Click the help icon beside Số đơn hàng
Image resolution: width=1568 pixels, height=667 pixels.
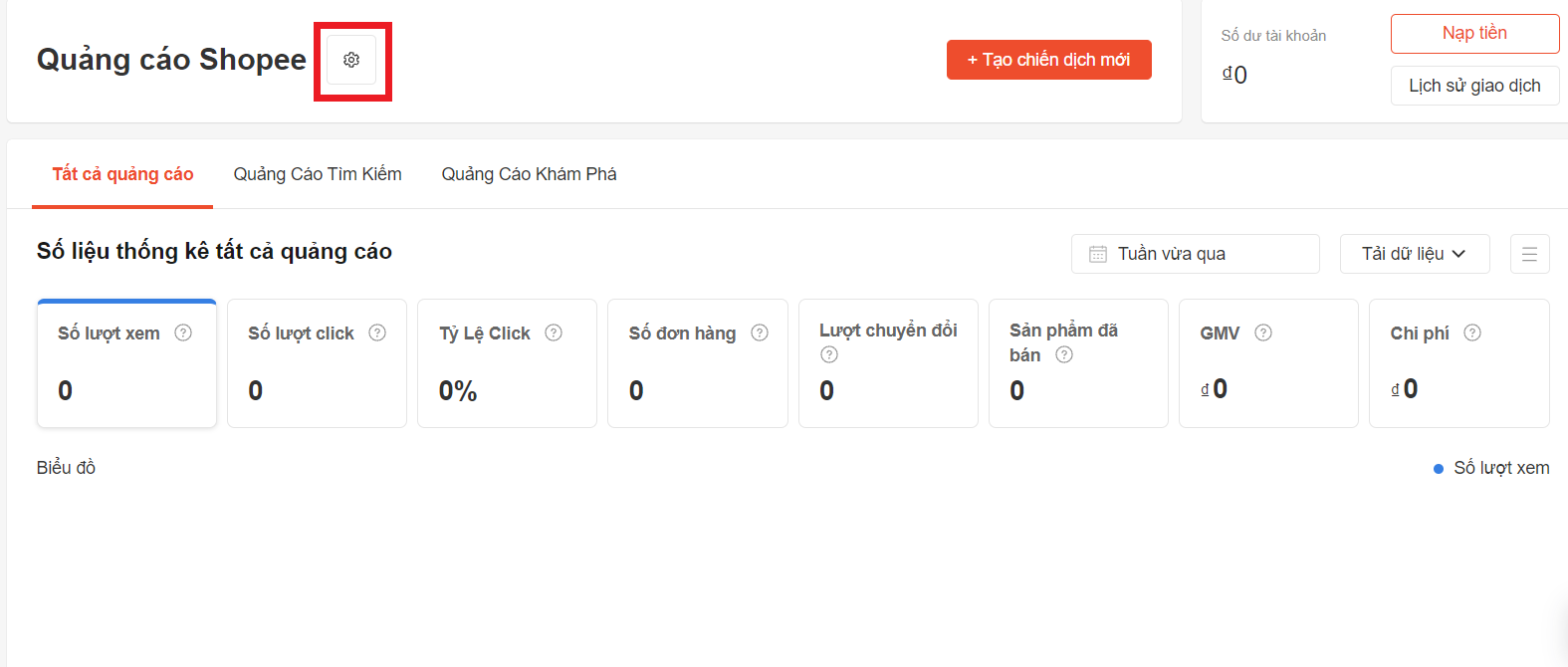(760, 333)
